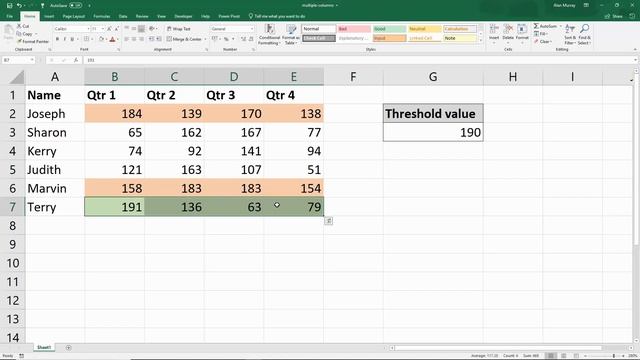
Task: Select the Format Painter tool
Action: (33, 41)
